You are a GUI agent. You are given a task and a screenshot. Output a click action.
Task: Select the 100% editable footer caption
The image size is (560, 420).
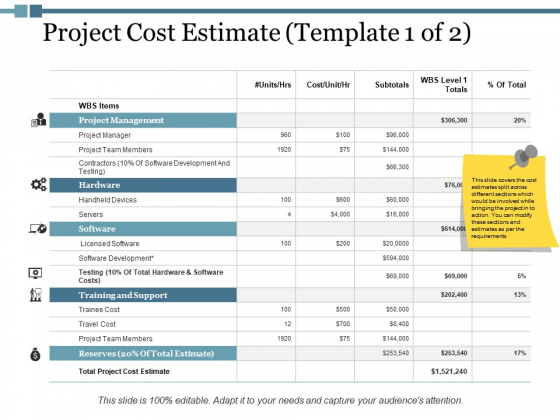tap(280, 401)
